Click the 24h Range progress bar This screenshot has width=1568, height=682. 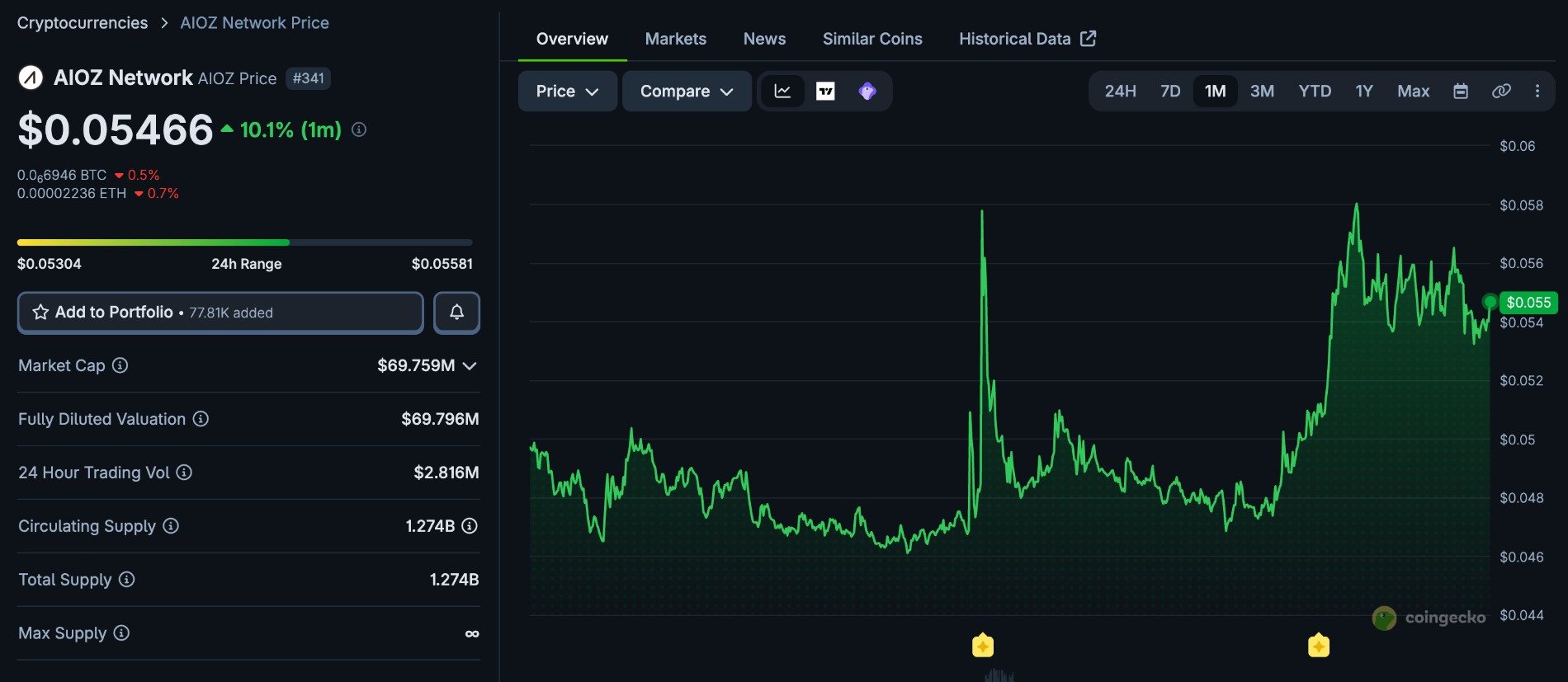245,242
